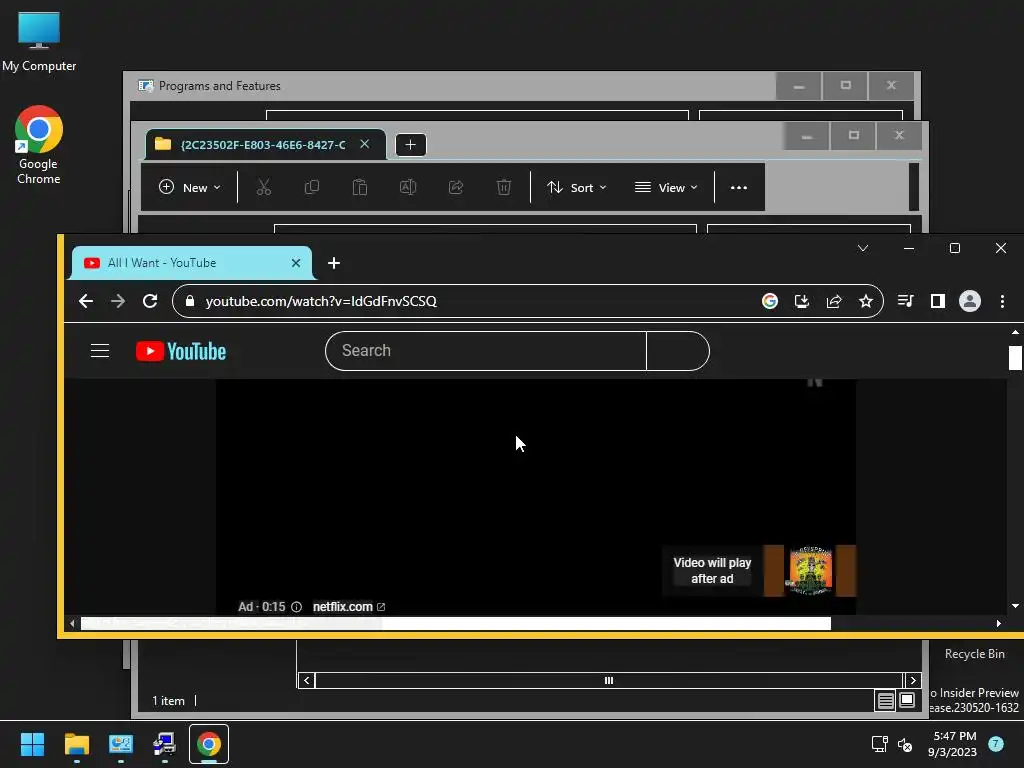Click Chrome scroll right arrow
Screen dimensions: 1024x768
point(999,623)
